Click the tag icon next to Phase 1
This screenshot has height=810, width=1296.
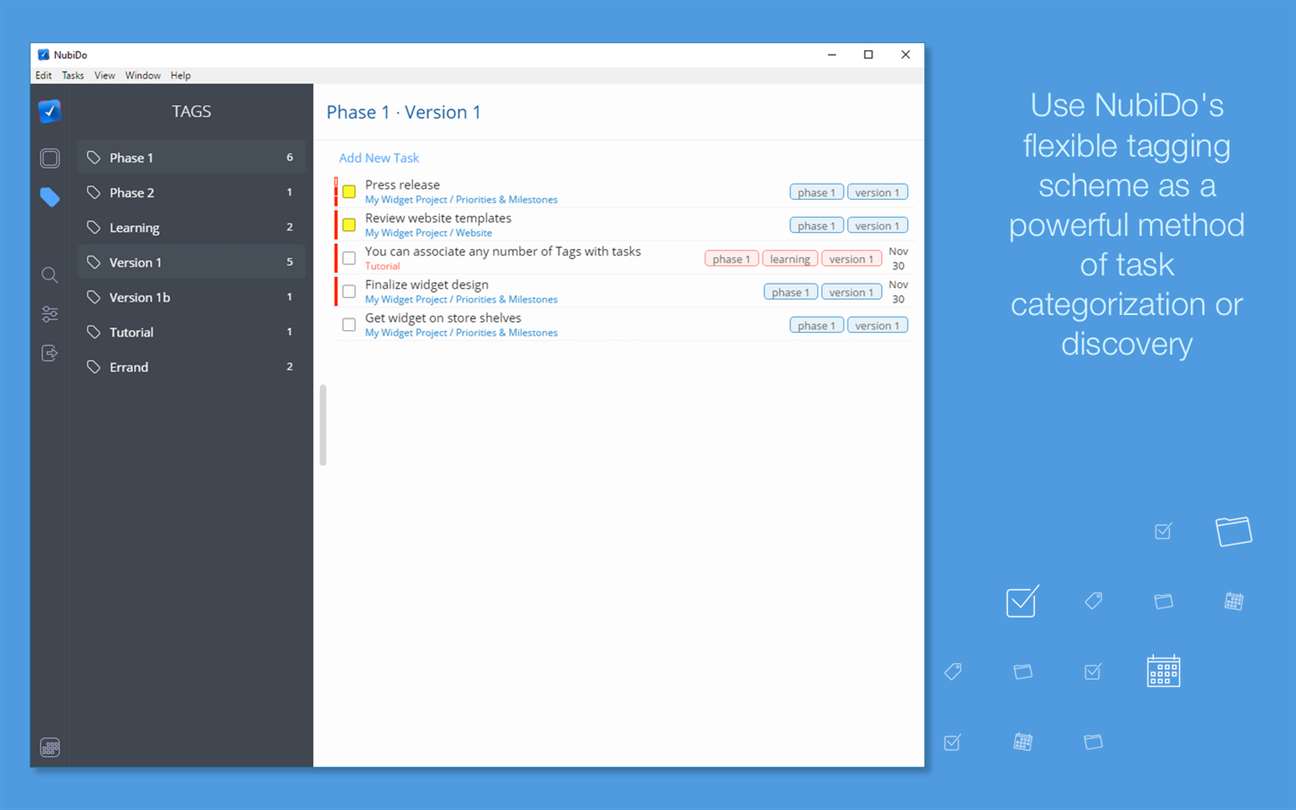point(94,158)
